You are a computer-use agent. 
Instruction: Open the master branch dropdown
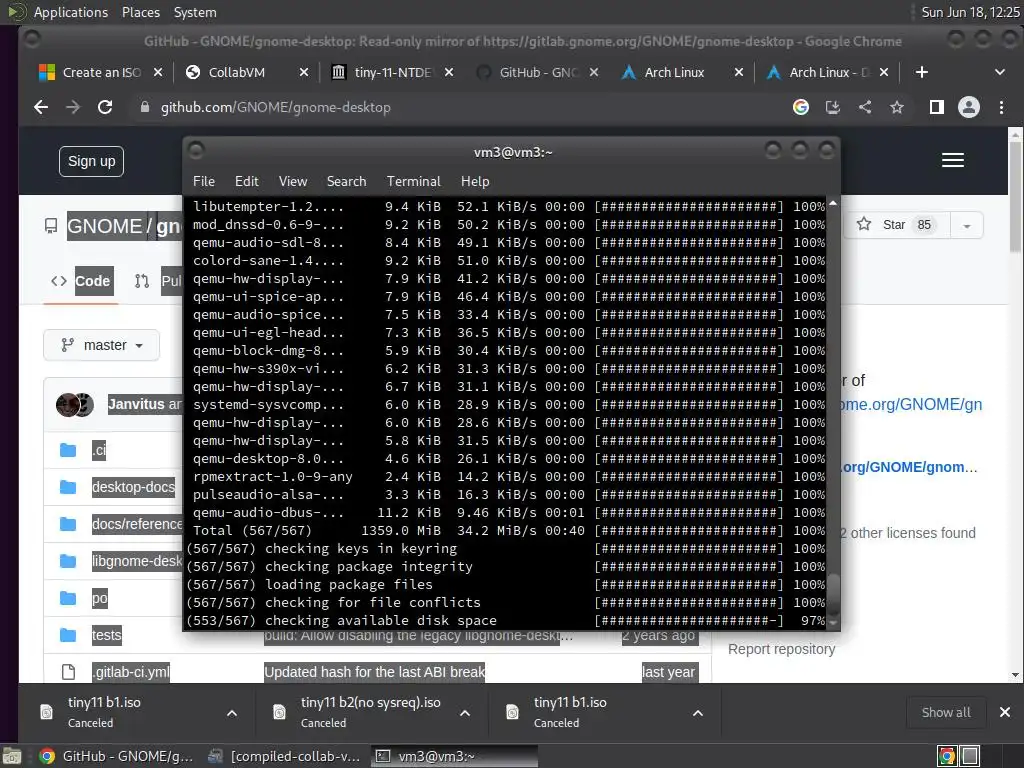101,345
